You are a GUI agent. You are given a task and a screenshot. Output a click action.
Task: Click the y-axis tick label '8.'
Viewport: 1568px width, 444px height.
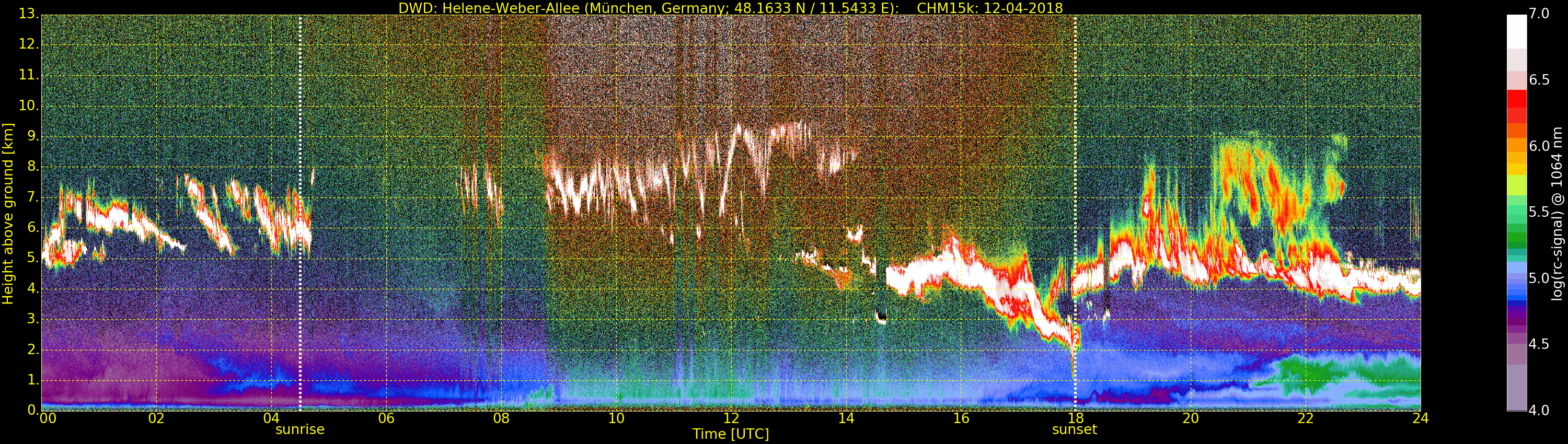[x=33, y=166]
